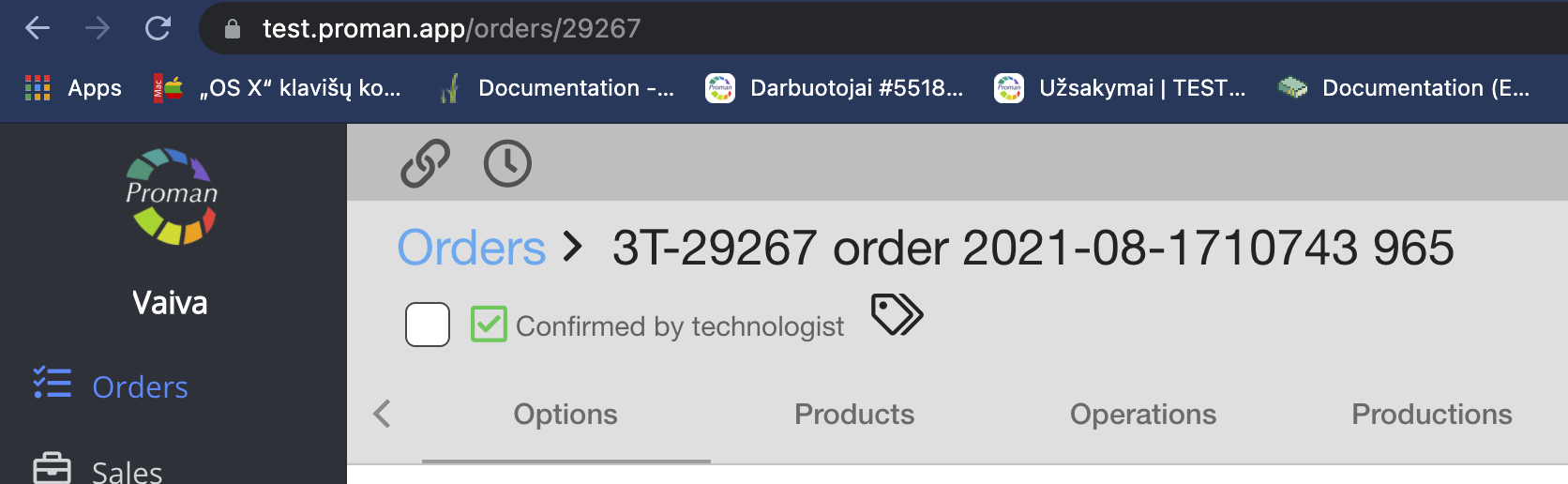
Task: Click the Proman logo in sidebar
Action: click(172, 196)
